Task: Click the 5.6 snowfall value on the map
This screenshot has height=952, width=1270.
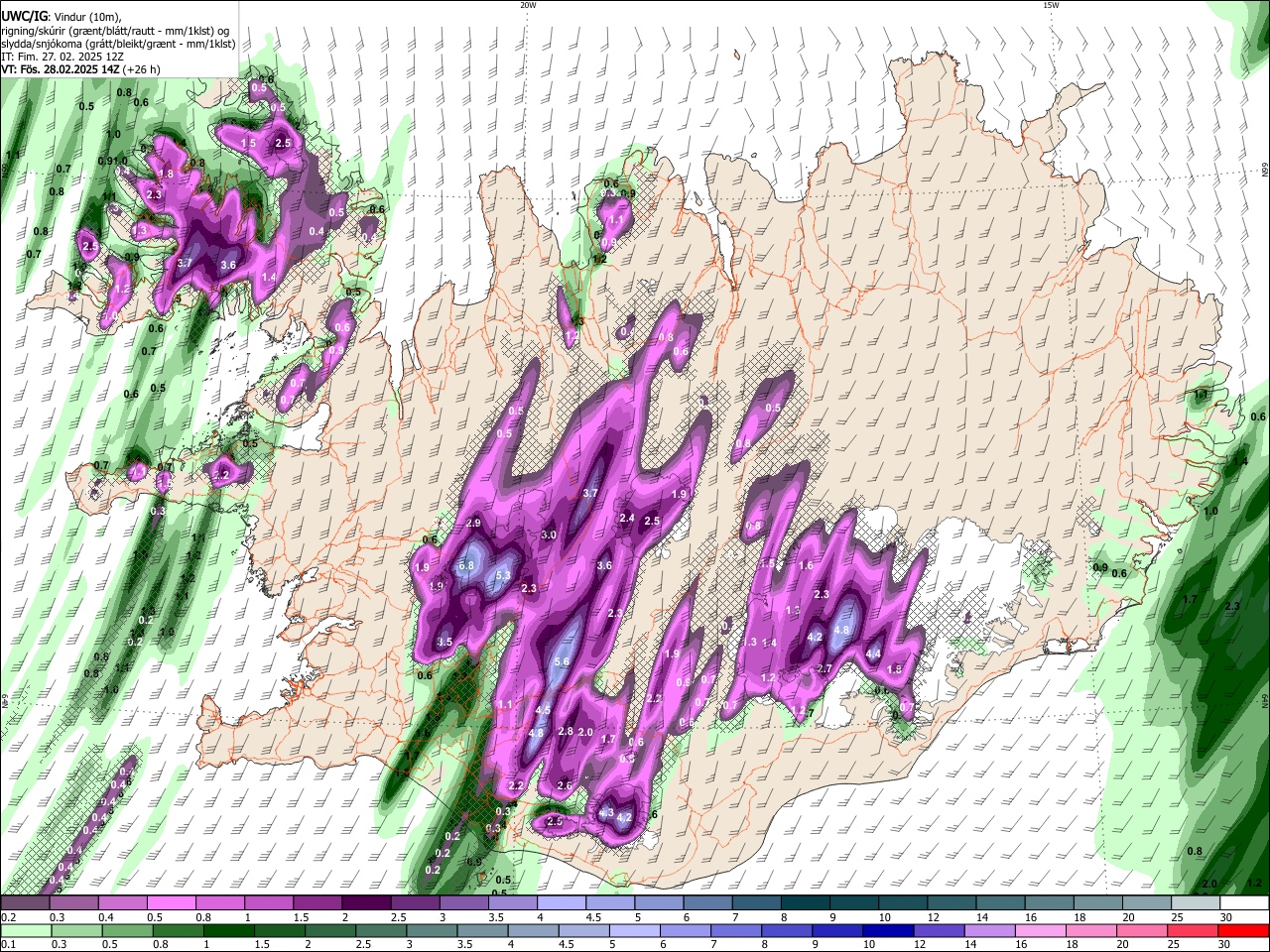Action: tap(562, 661)
